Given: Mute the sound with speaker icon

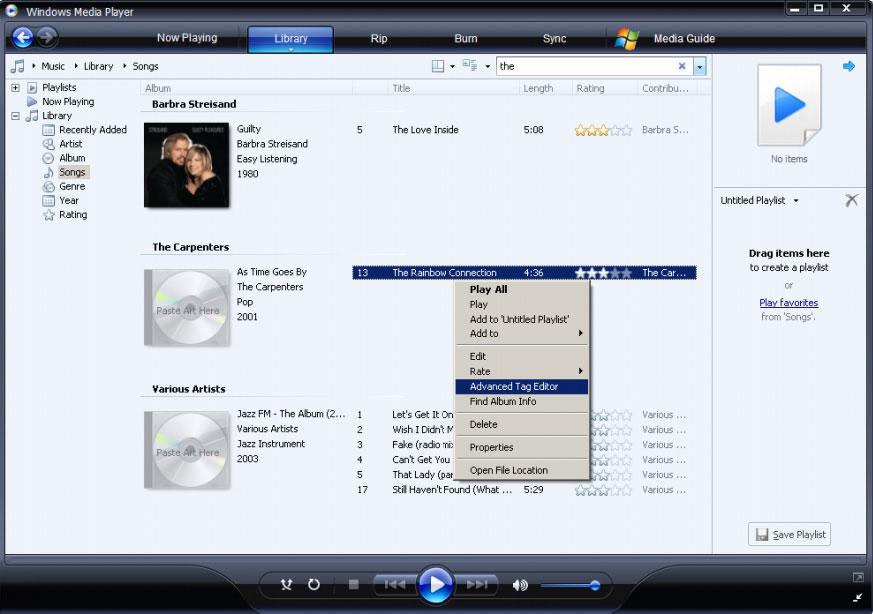Looking at the screenshot, I should pos(520,585).
